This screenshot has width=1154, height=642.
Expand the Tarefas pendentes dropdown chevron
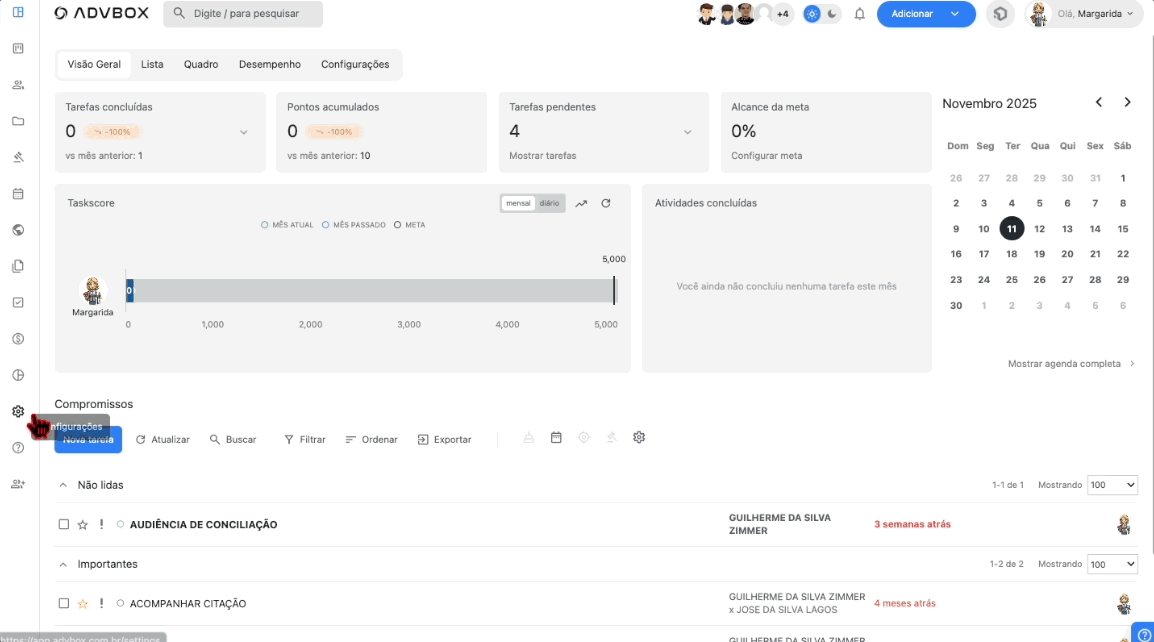tap(687, 132)
